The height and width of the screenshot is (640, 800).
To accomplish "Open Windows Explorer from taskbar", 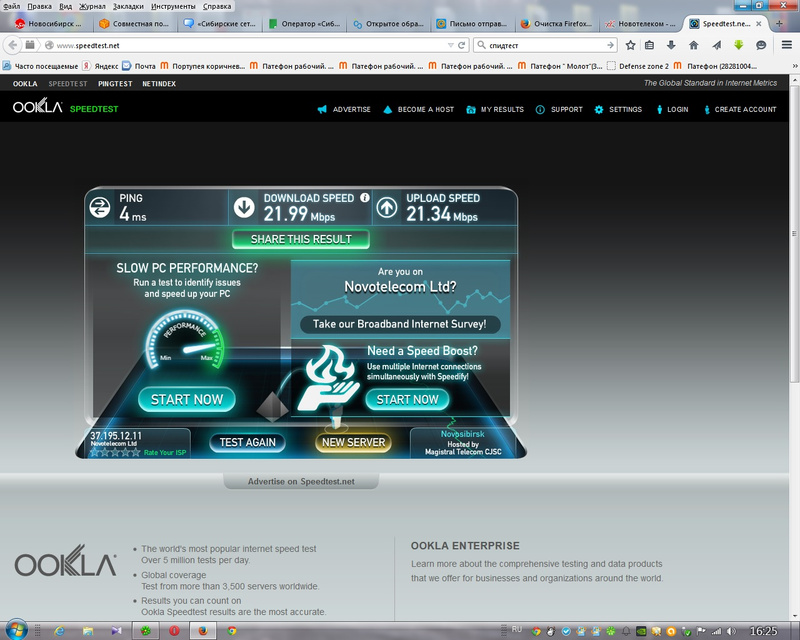I will coord(88,631).
